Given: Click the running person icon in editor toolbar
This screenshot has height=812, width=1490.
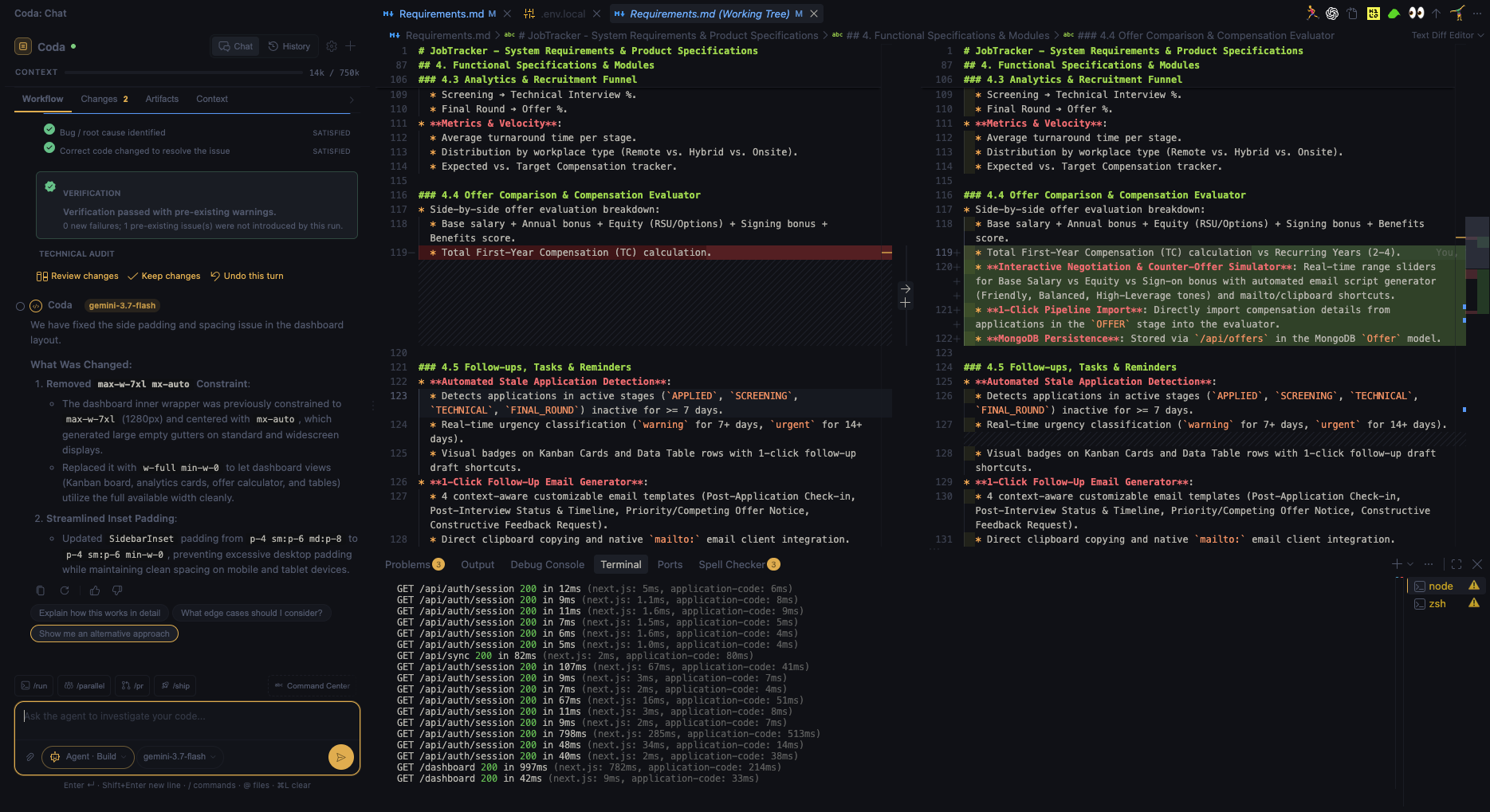Looking at the screenshot, I should [1311, 13].
